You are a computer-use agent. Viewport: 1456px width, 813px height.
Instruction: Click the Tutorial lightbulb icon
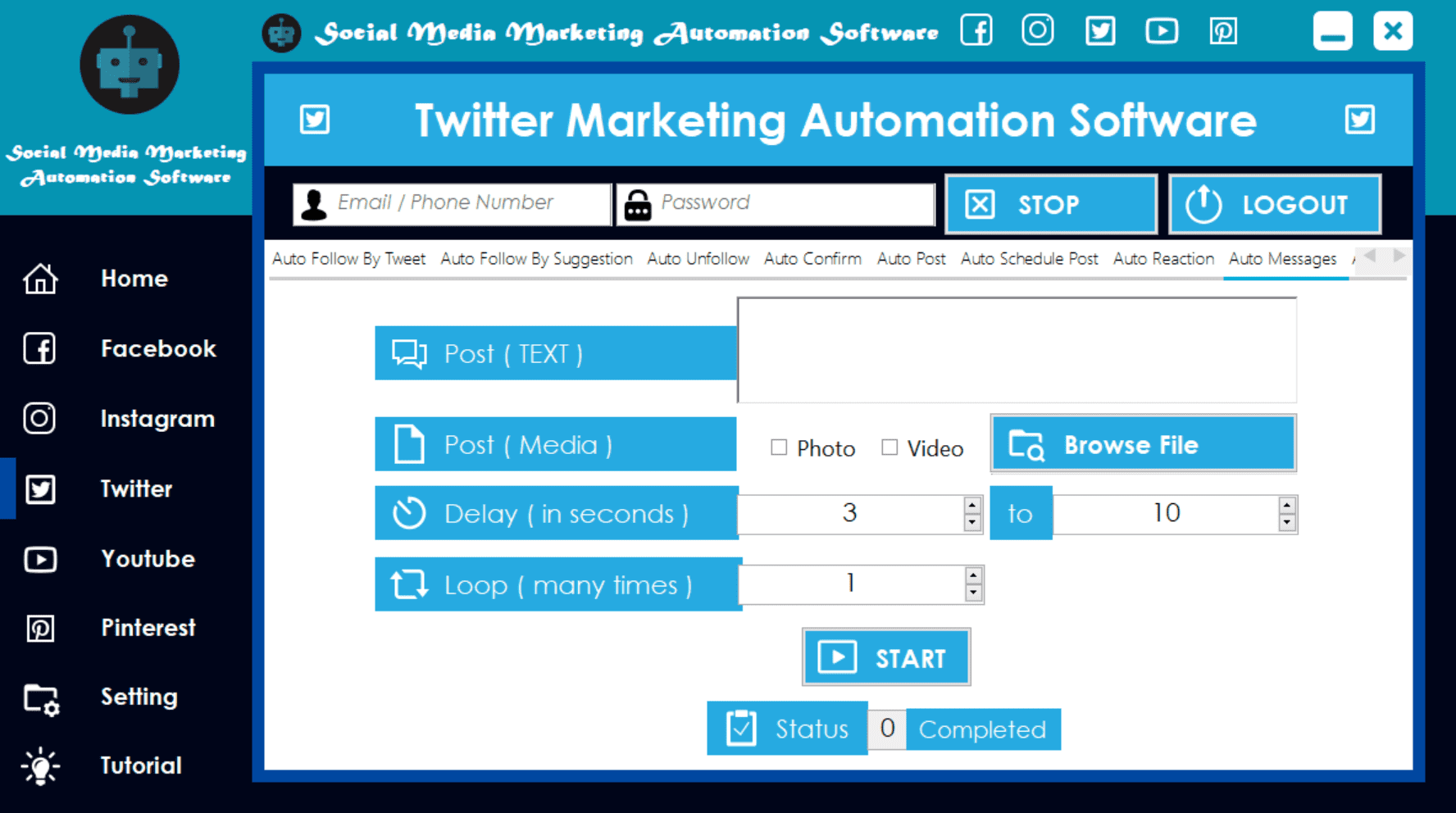[40, 766]
